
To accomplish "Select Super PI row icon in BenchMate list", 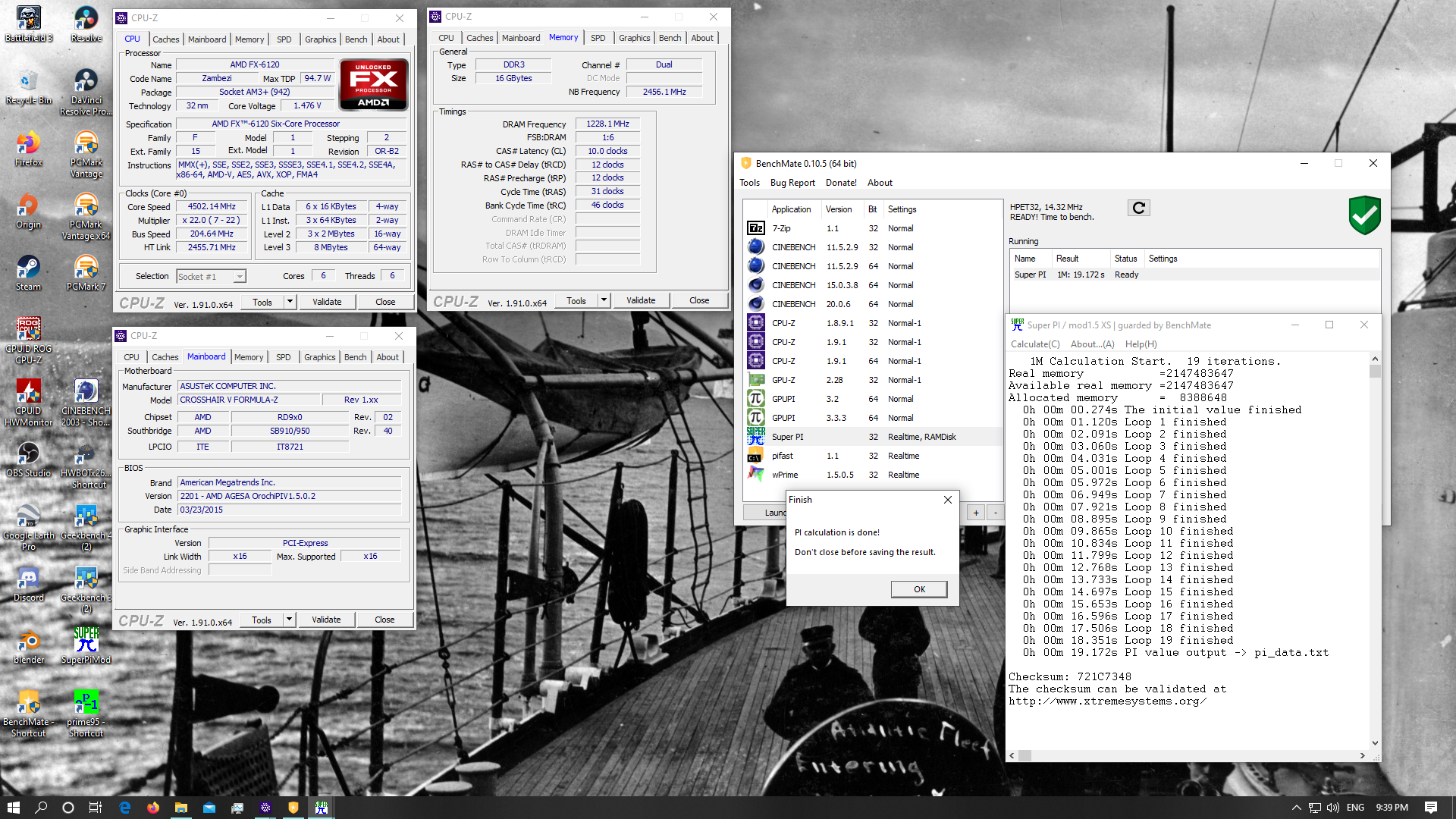I will click(756, 437).
